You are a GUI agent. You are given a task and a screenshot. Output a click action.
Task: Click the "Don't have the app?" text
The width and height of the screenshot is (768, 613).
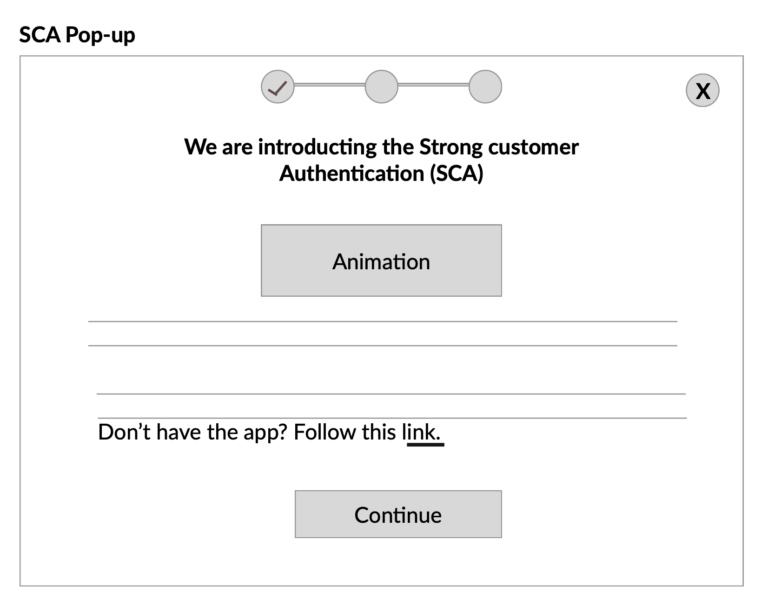[x=193, y=434]
